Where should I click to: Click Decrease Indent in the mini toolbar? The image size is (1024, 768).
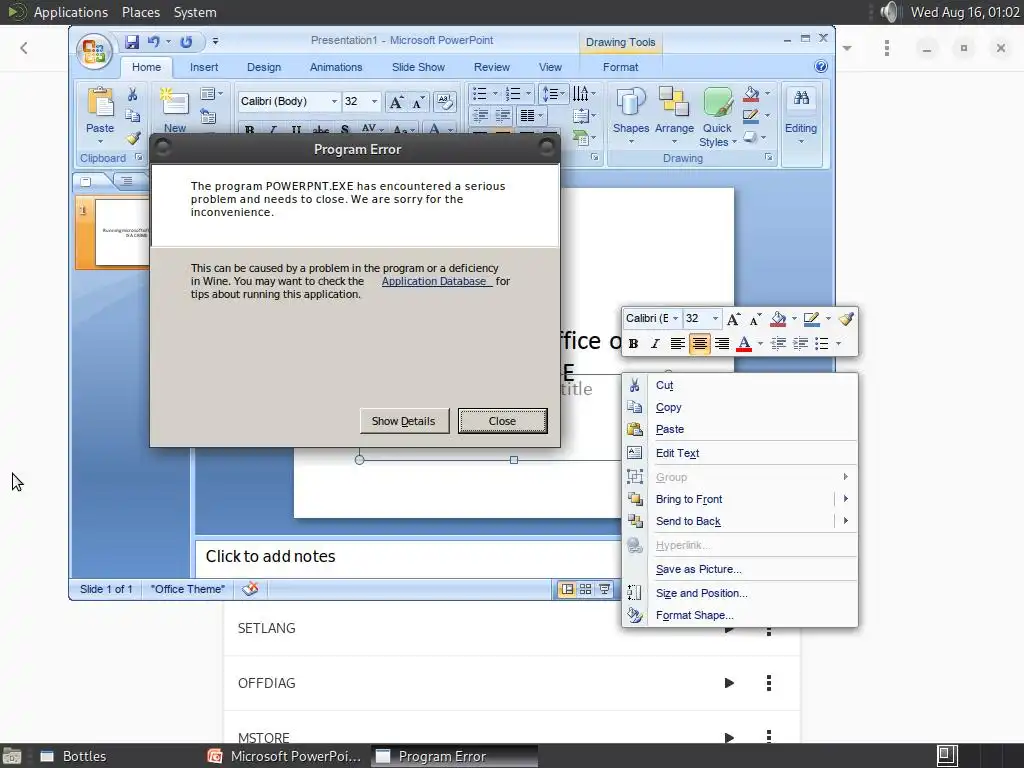click(x=778, y=344)
